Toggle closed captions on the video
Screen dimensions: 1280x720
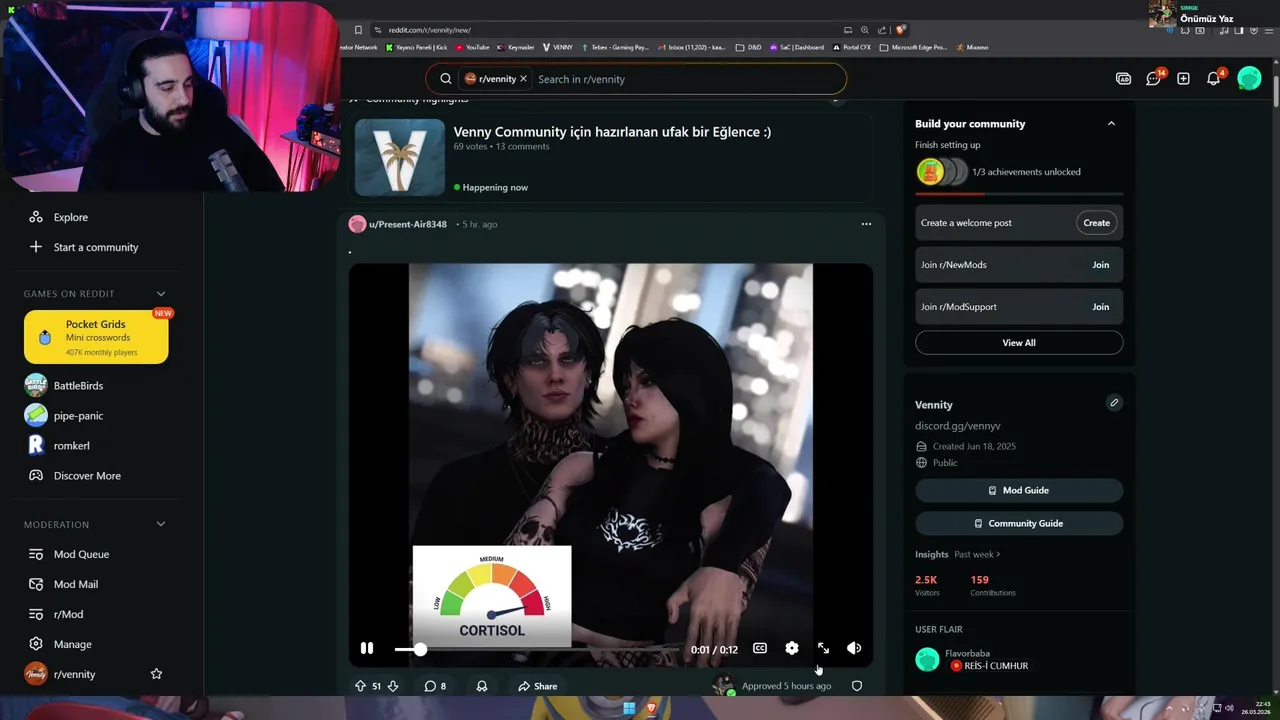(x=760, y=648)
